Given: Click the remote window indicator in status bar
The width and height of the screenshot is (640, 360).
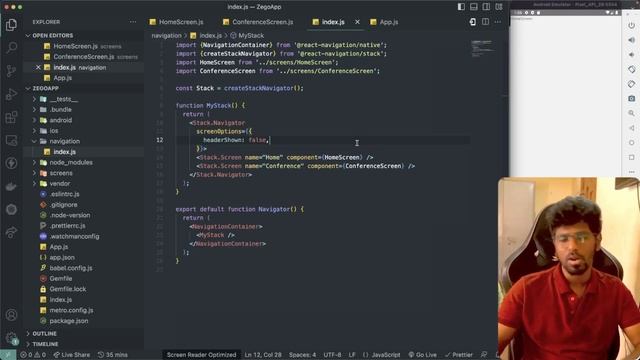Looking at the screenshot, I should [x=8, y=355].
